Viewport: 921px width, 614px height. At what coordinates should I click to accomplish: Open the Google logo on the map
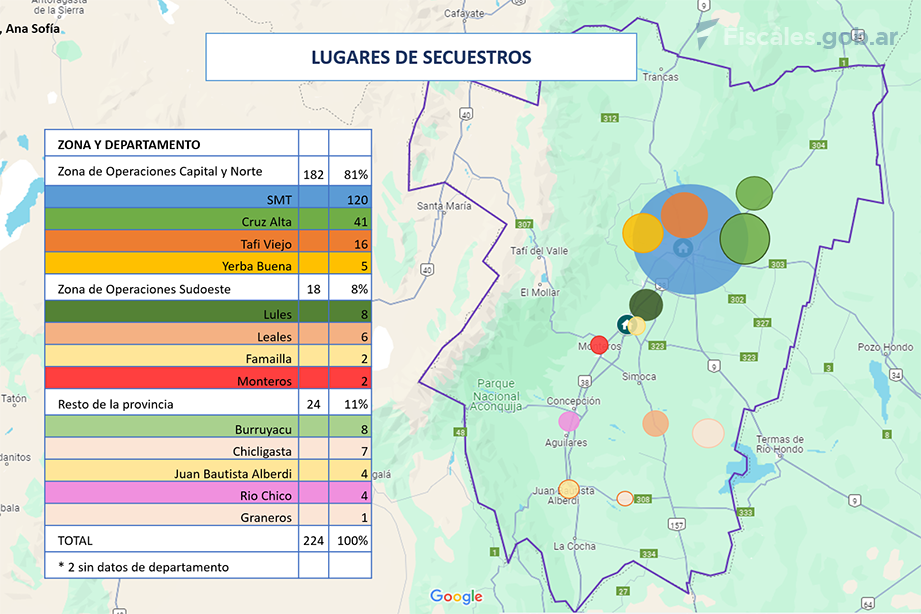click(x=456, y=597)
